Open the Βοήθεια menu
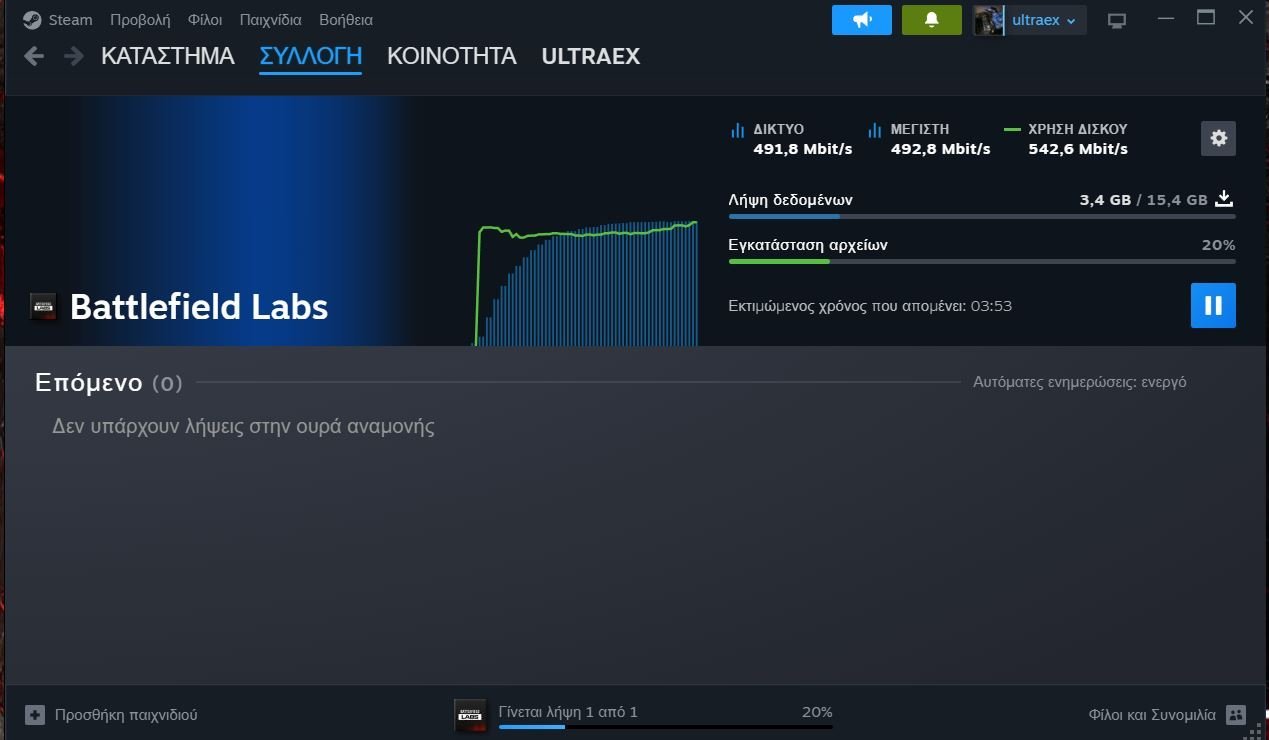 coord(346,20)
